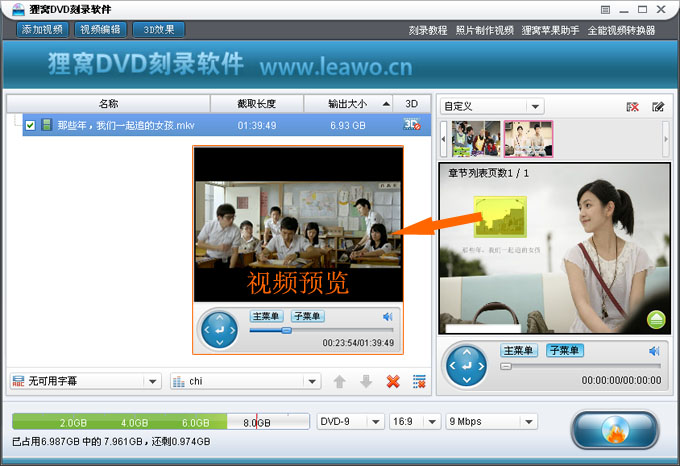Open the title bar menu icon
680x466 pixels.
[605, 10]
